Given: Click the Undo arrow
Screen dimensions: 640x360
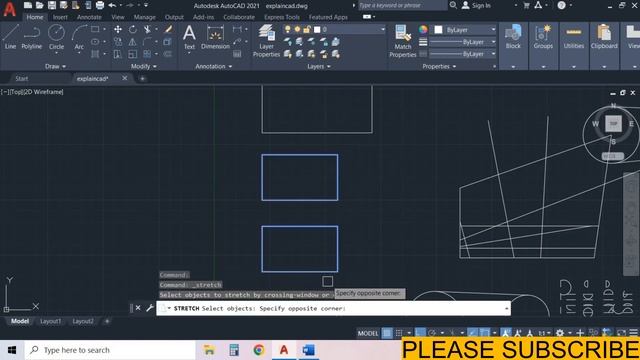Looking at the screenshot, I should [x=112, y=5].
